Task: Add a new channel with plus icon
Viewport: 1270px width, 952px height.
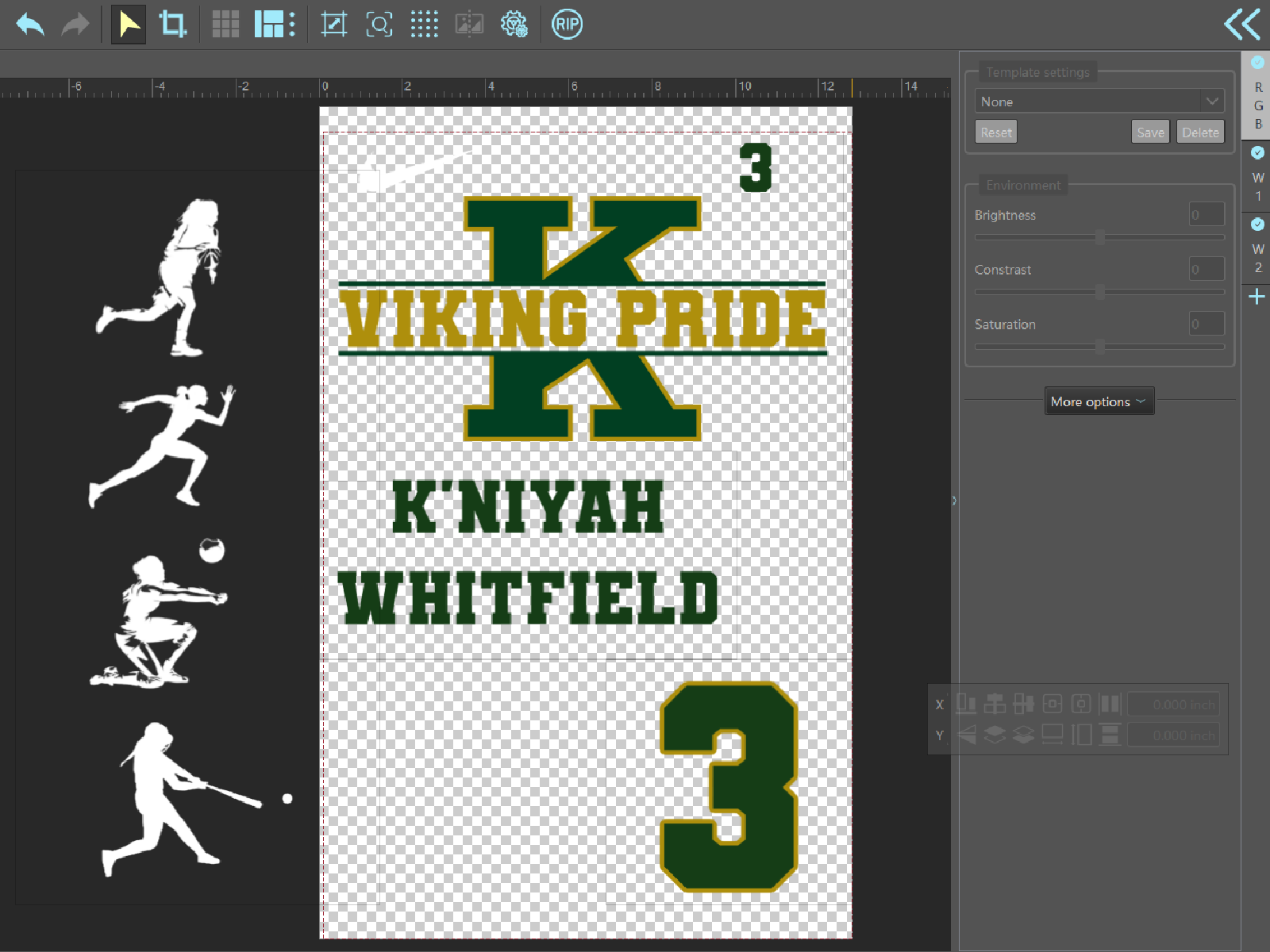Action: [x=1257, y=297]
